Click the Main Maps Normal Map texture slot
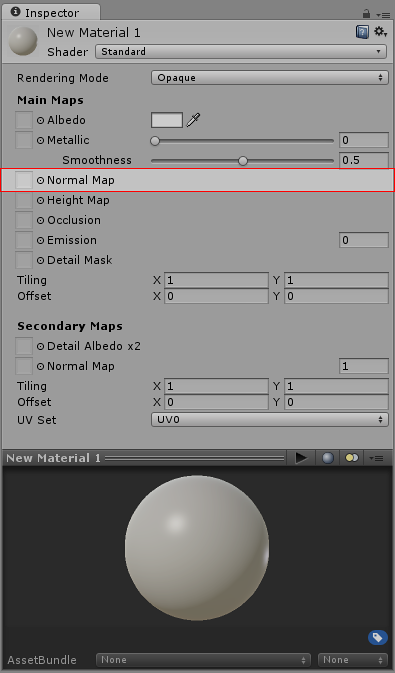 pyautogui.click(x=24, y=180)
